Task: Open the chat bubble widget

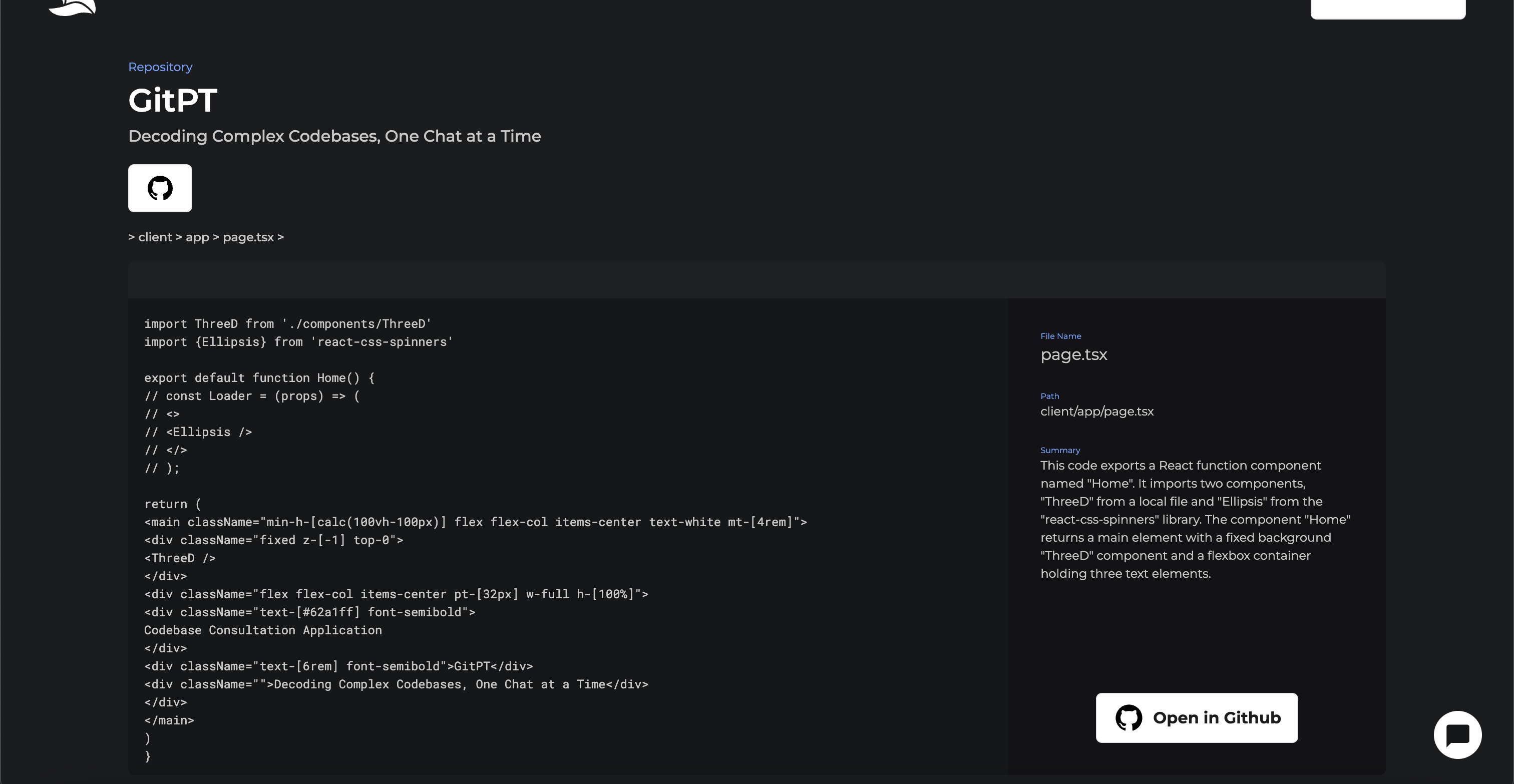Action: pyautogui.click(x=1457, y=734)
